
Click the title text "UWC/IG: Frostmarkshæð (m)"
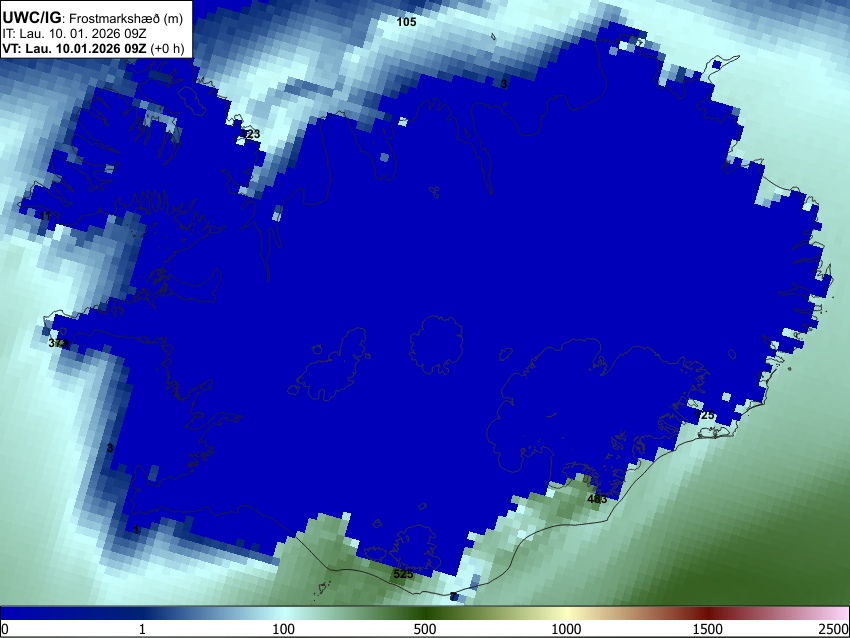click(x=93, y=18)
